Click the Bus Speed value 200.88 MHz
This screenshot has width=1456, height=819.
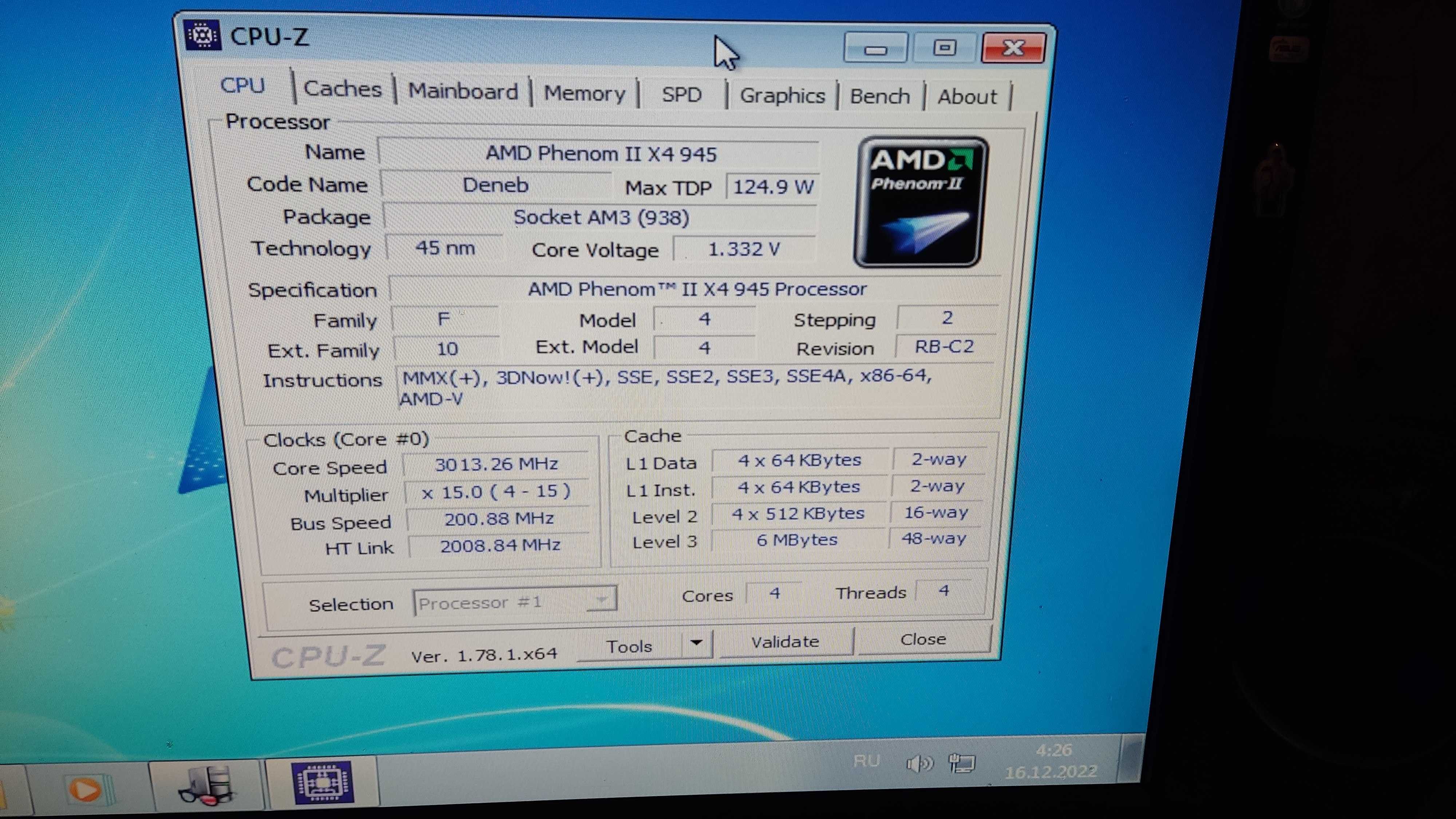tap(499, 518)
